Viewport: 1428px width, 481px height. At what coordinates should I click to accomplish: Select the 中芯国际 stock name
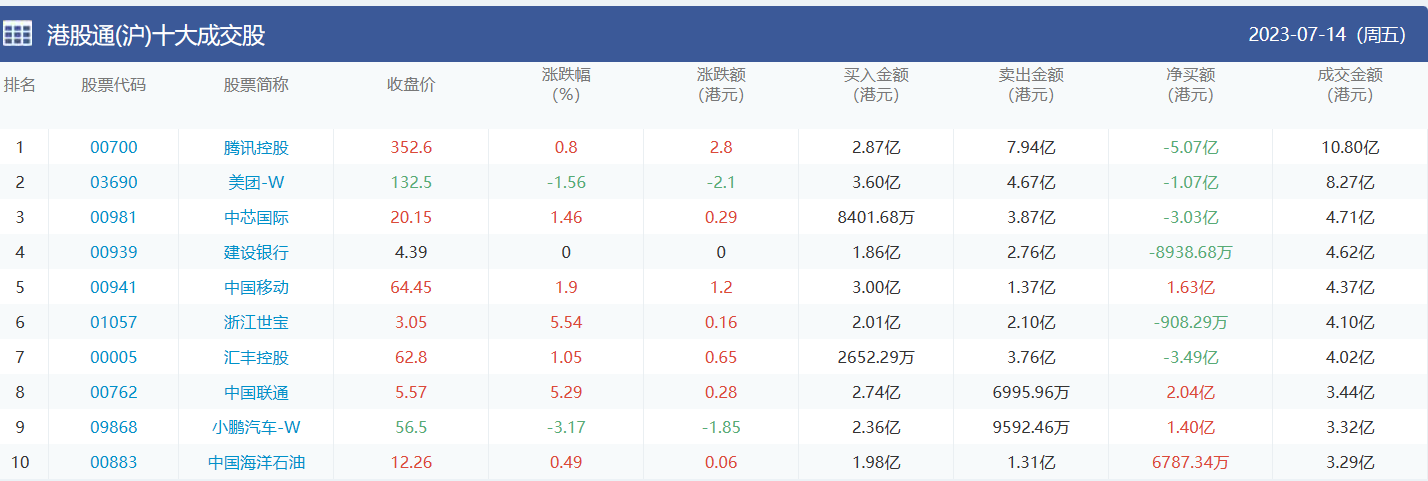(x=256, y=217)
